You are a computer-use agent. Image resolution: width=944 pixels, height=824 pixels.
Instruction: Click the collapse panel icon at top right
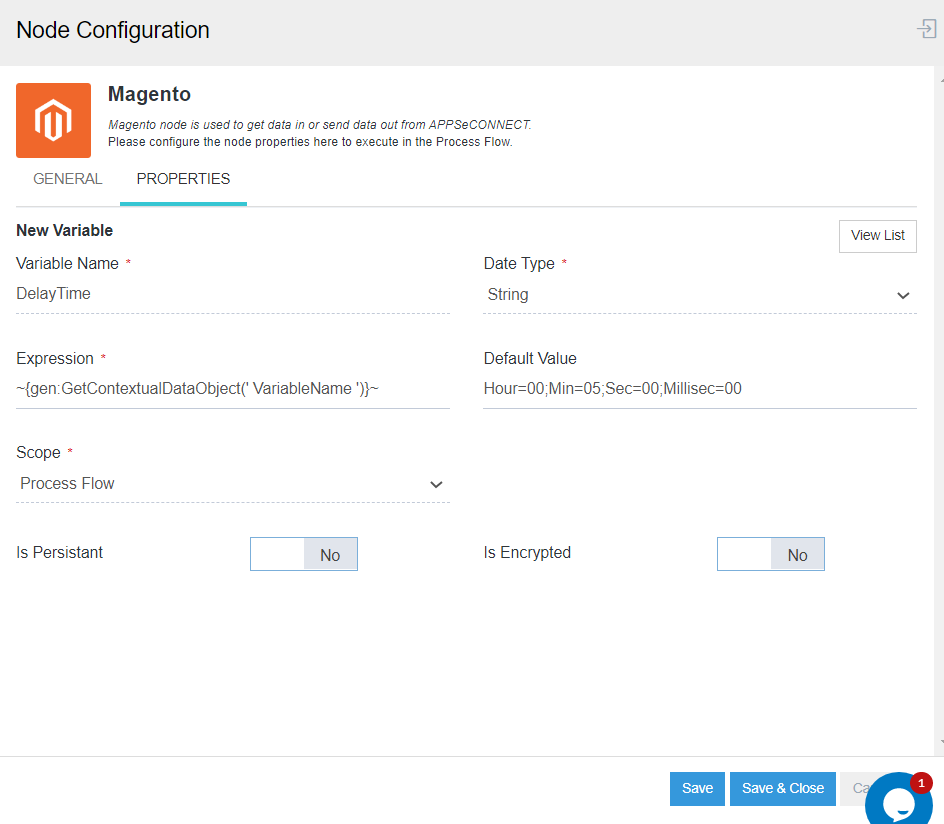click(926, 29)
